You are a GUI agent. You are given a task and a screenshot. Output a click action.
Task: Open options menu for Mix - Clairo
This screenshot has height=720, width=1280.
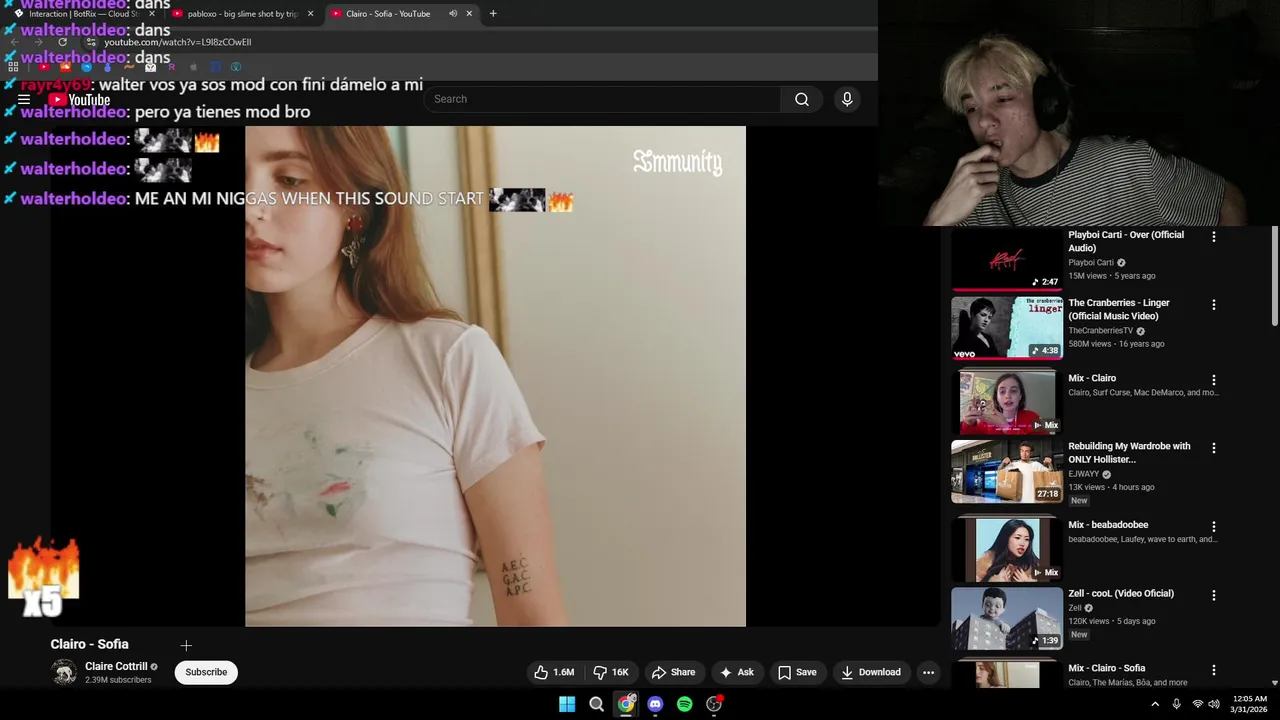click(1214, 380)
